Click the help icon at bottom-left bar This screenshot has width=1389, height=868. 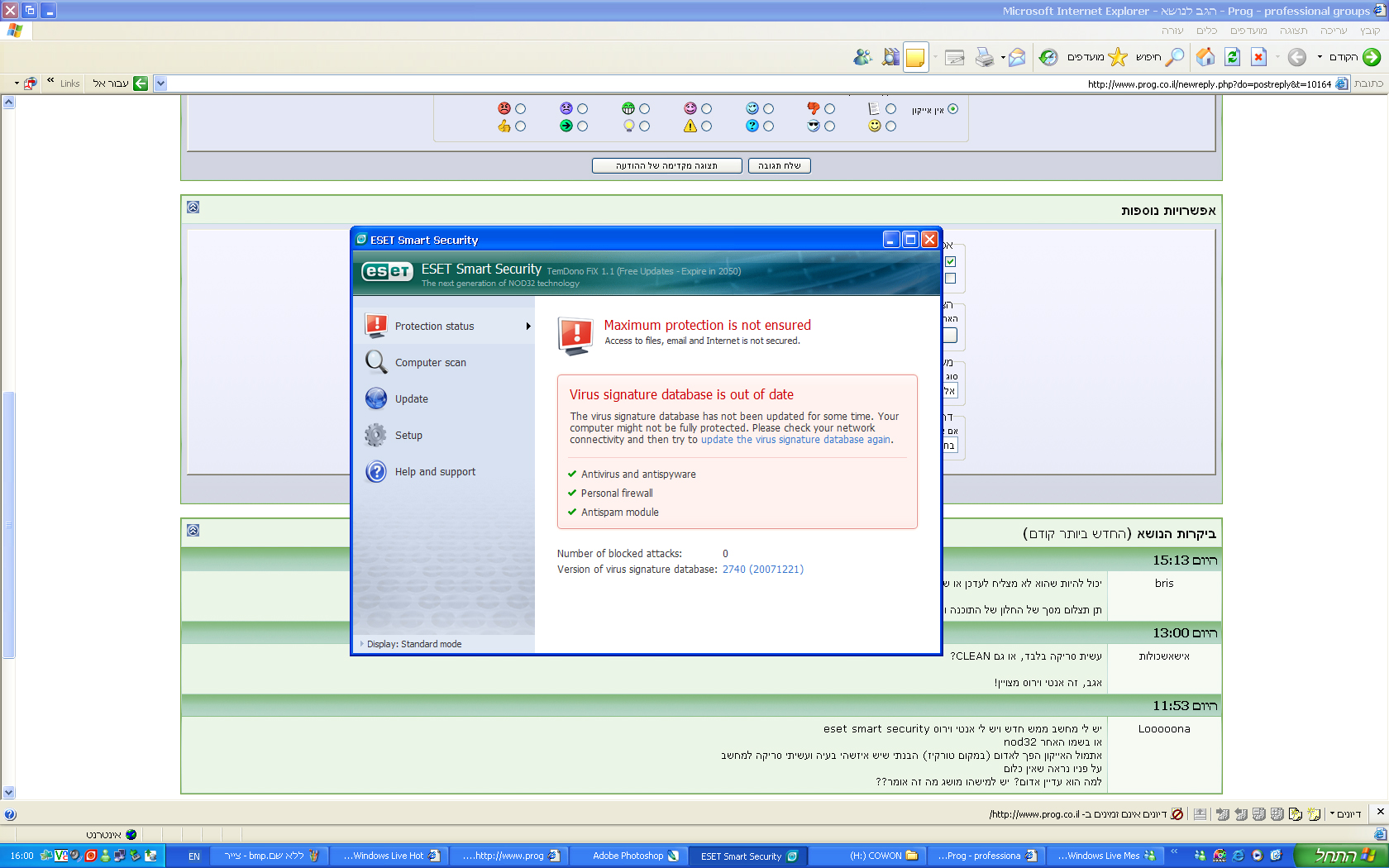[10, 814]
